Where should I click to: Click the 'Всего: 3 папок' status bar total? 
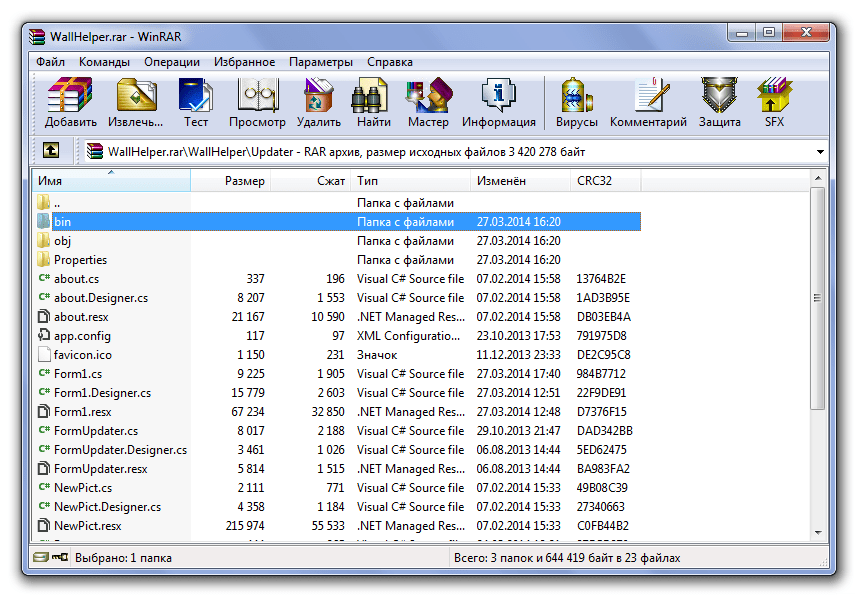pos(567,558)
